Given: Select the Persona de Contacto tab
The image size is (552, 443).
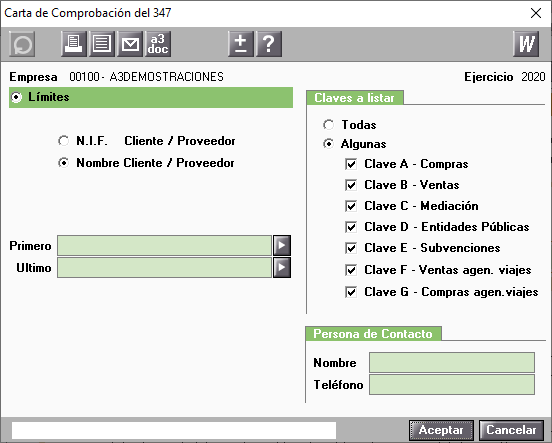Looking at the screenshot, I should click(373, 333).
